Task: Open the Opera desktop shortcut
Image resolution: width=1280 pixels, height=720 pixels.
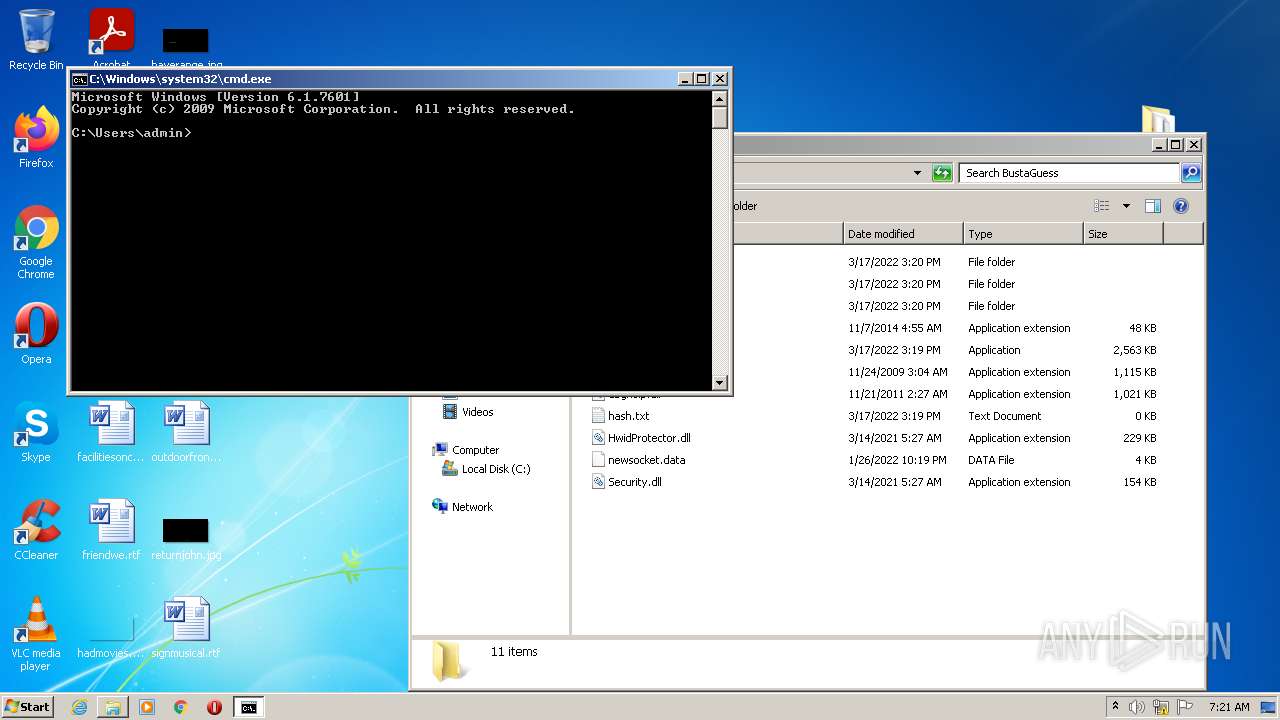Action: point(36,334)
